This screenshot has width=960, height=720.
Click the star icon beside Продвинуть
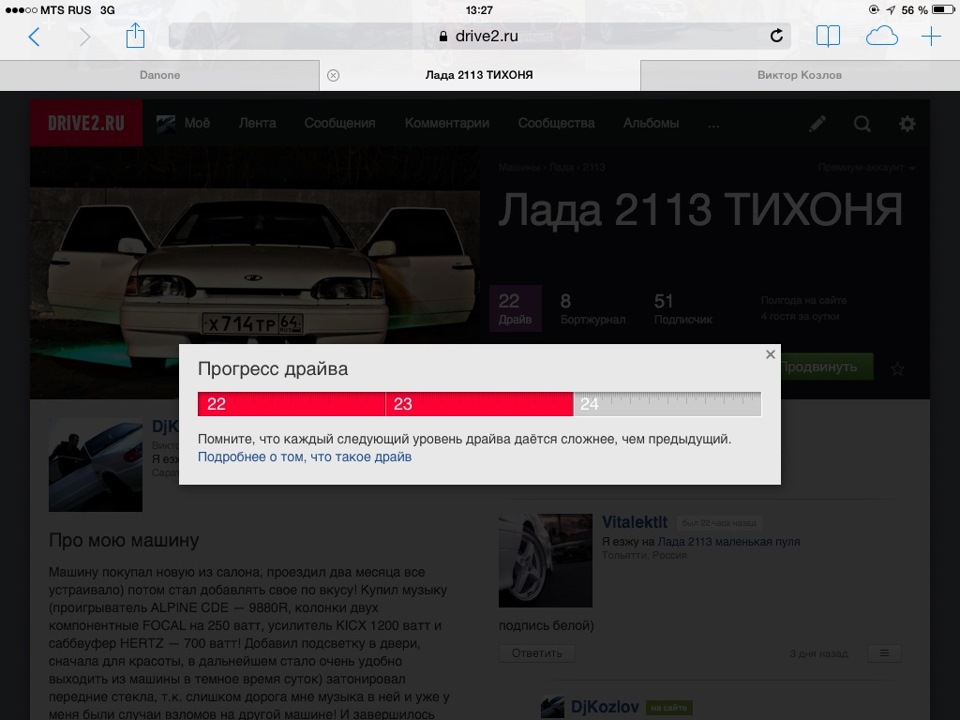pyautogui.click(x=898, y=367)
